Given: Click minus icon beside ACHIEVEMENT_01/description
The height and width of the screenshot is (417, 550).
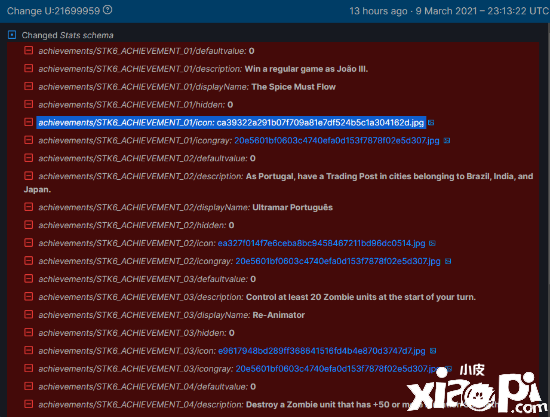Looking at the screenshot, I should tap(28, 68).
